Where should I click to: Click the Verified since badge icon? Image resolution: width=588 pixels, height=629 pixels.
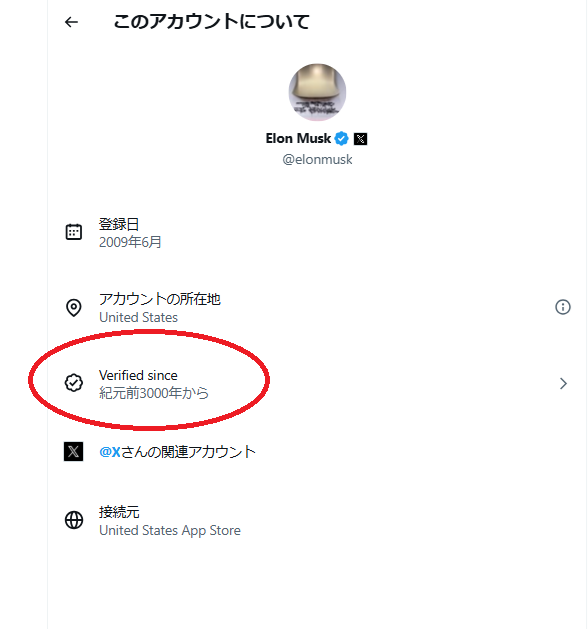(74, 383)
